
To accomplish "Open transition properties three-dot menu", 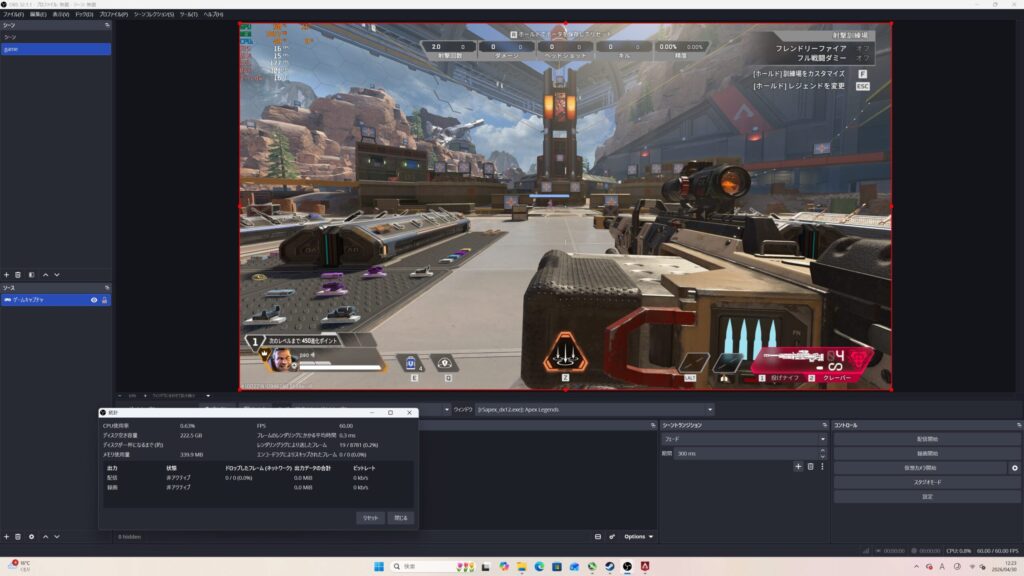I will point(822,466).
